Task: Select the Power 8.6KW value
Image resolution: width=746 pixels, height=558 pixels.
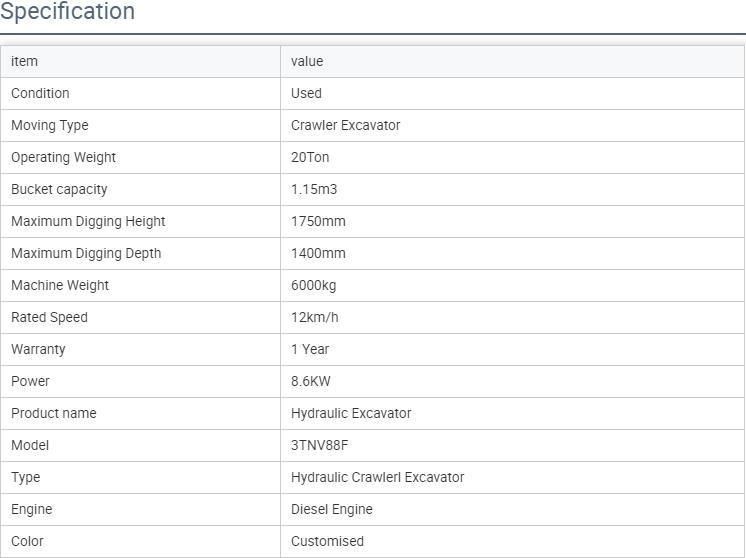Action: click(311, 381)
